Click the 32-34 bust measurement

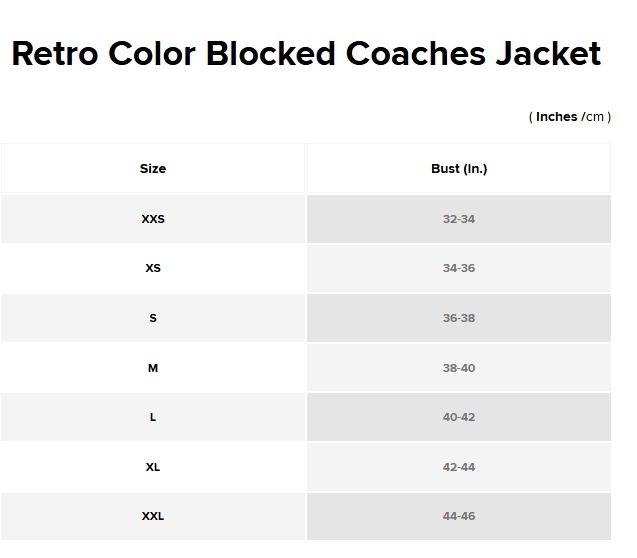click(459, 219)
